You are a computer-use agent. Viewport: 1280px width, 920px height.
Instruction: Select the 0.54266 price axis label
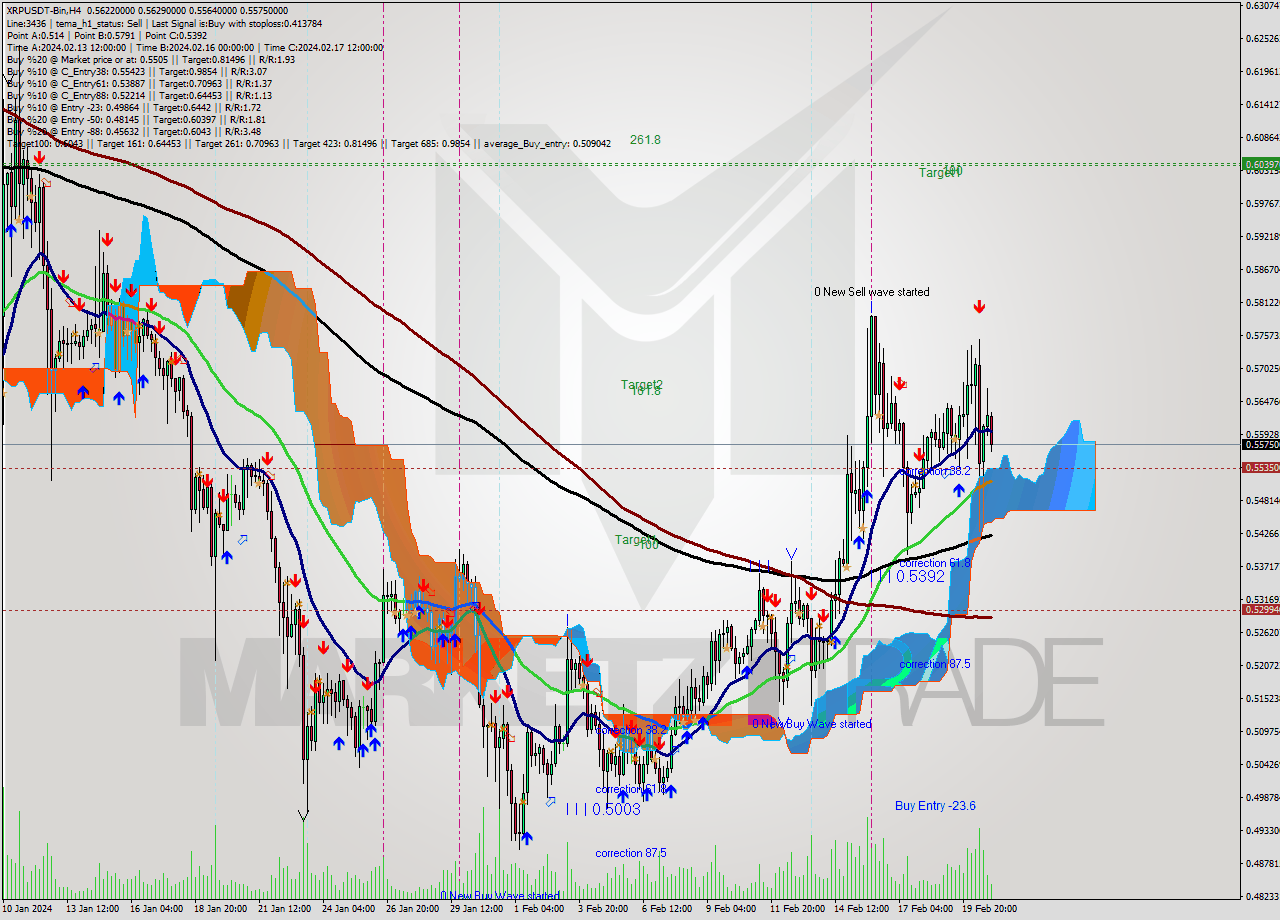1261,534
